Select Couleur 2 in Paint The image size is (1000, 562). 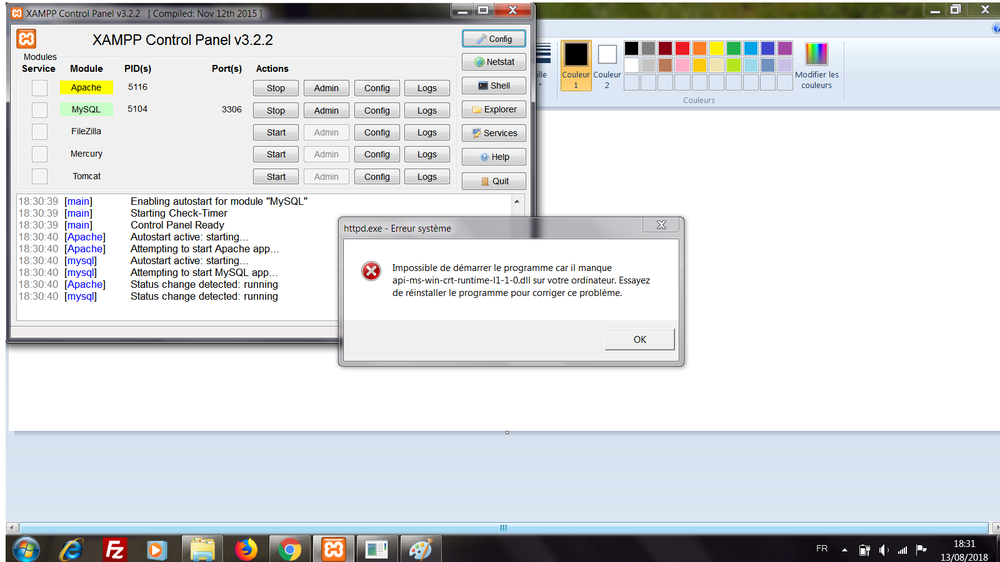click(607, 65)
